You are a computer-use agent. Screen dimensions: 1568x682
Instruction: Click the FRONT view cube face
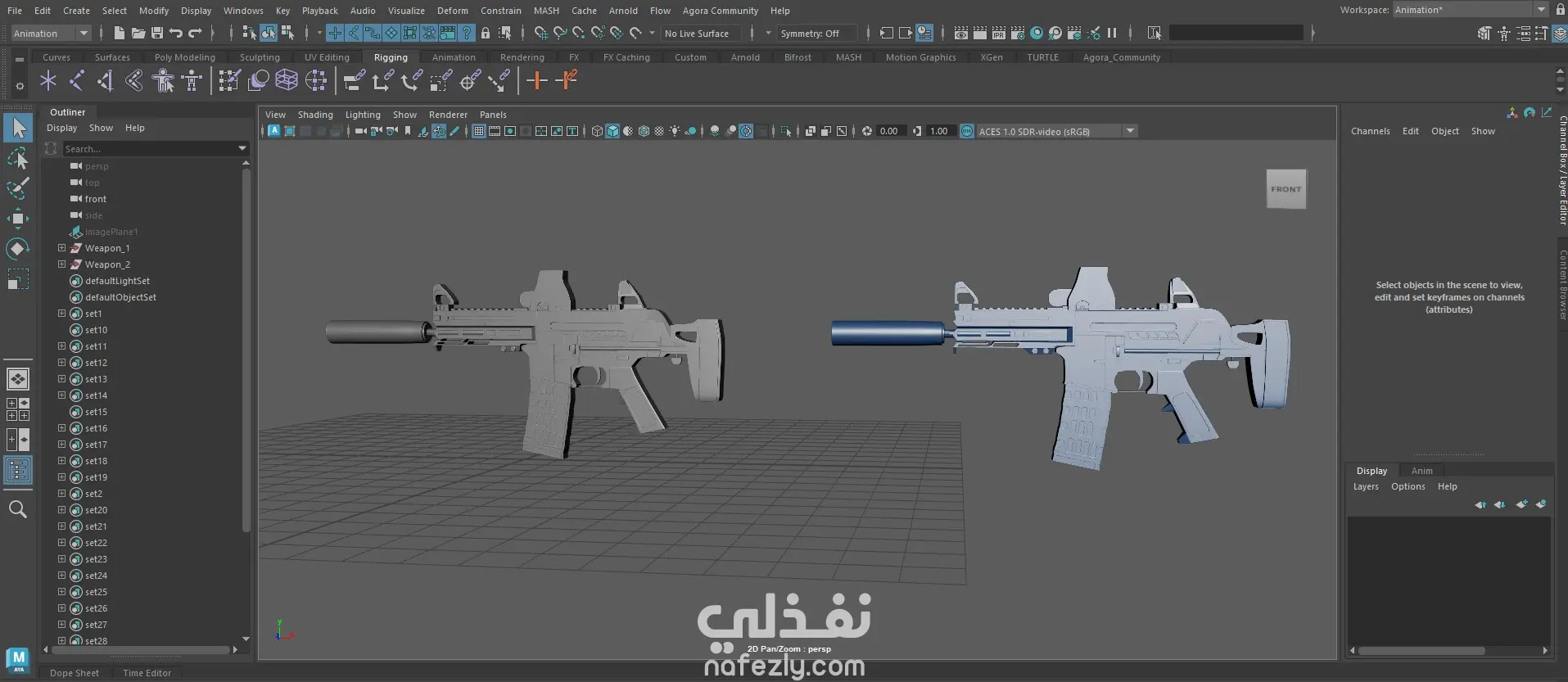1286,189
